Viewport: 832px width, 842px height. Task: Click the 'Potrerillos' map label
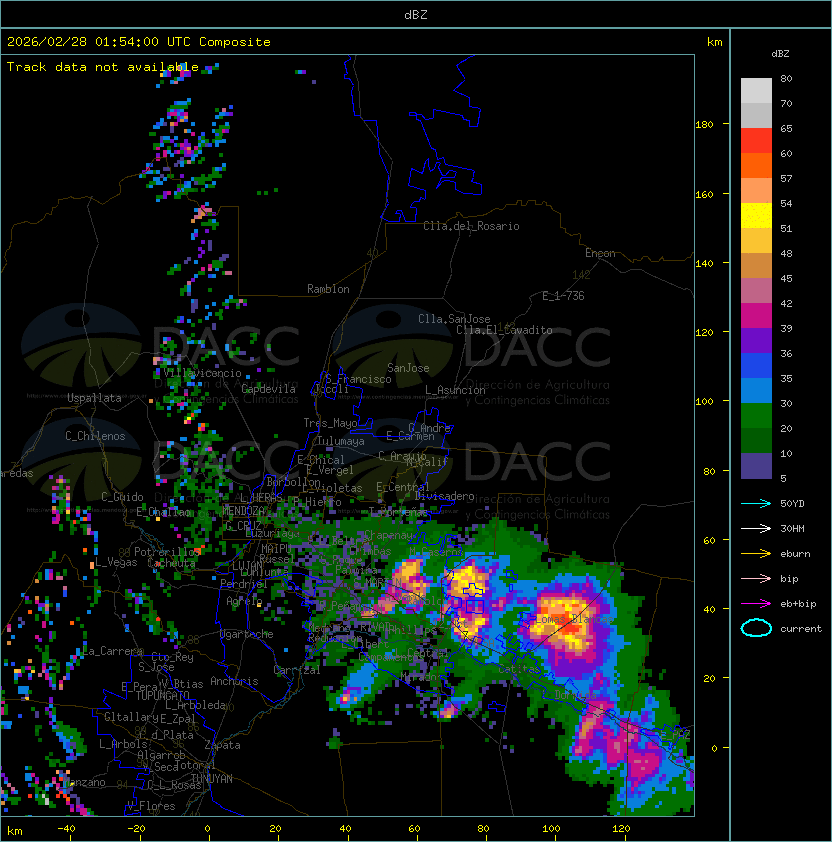click(x=168, y=551)
